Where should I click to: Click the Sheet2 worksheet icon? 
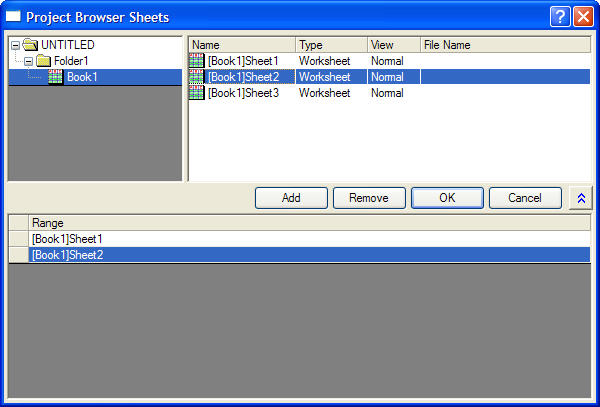197,77
